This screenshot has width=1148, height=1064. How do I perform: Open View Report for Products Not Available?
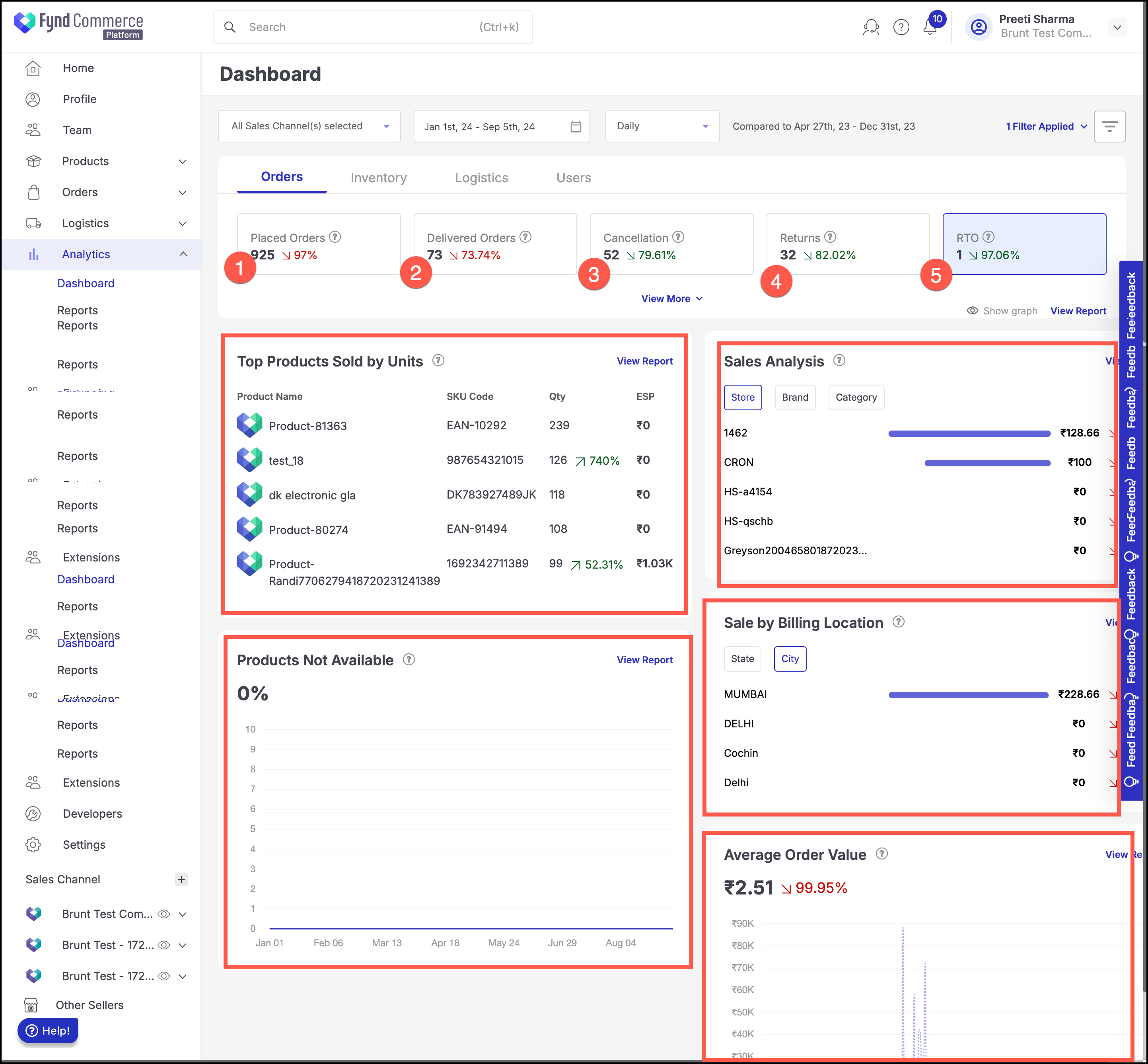[x=644, y=660]
